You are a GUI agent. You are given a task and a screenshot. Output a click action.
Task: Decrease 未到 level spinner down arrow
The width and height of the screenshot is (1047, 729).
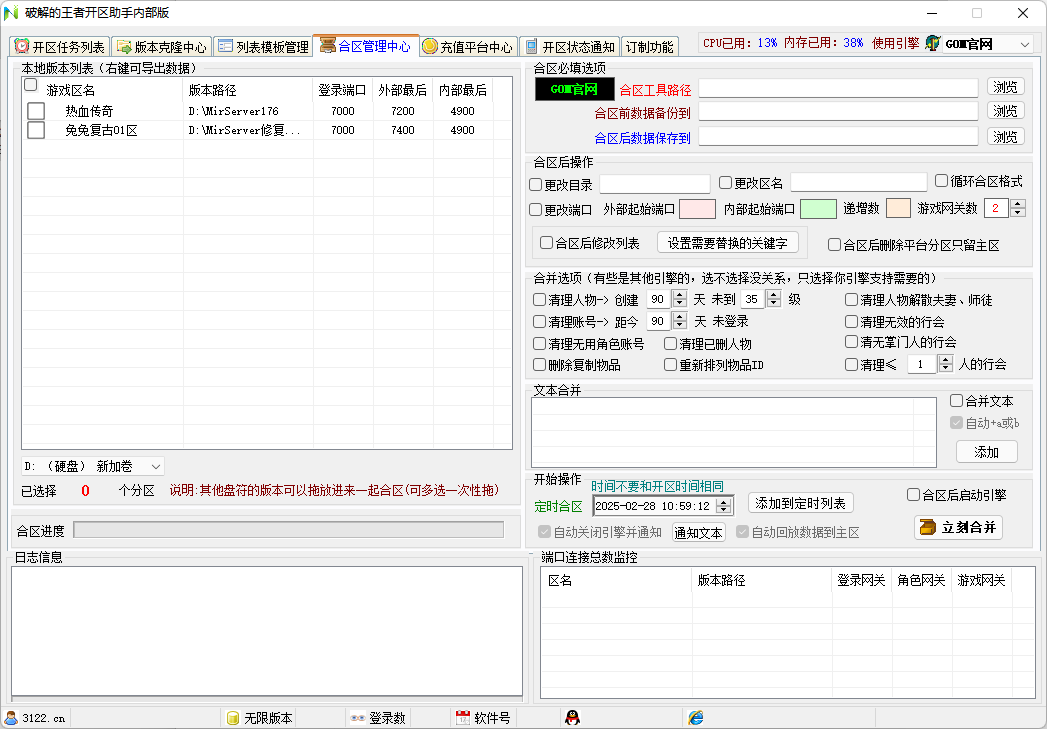pos(774,304)
